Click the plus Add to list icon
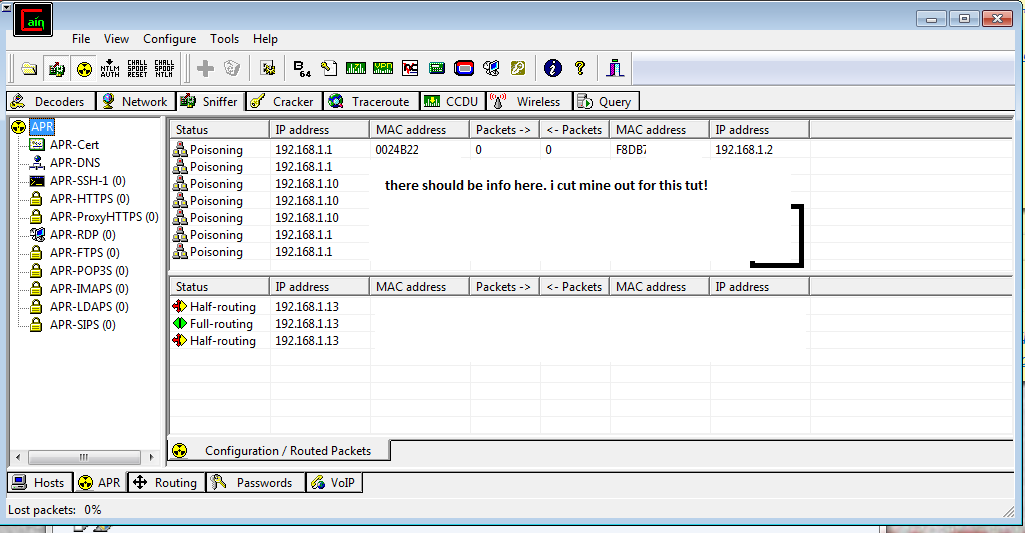The width and height of the screenshot is (1025, 533). point(205,68)
